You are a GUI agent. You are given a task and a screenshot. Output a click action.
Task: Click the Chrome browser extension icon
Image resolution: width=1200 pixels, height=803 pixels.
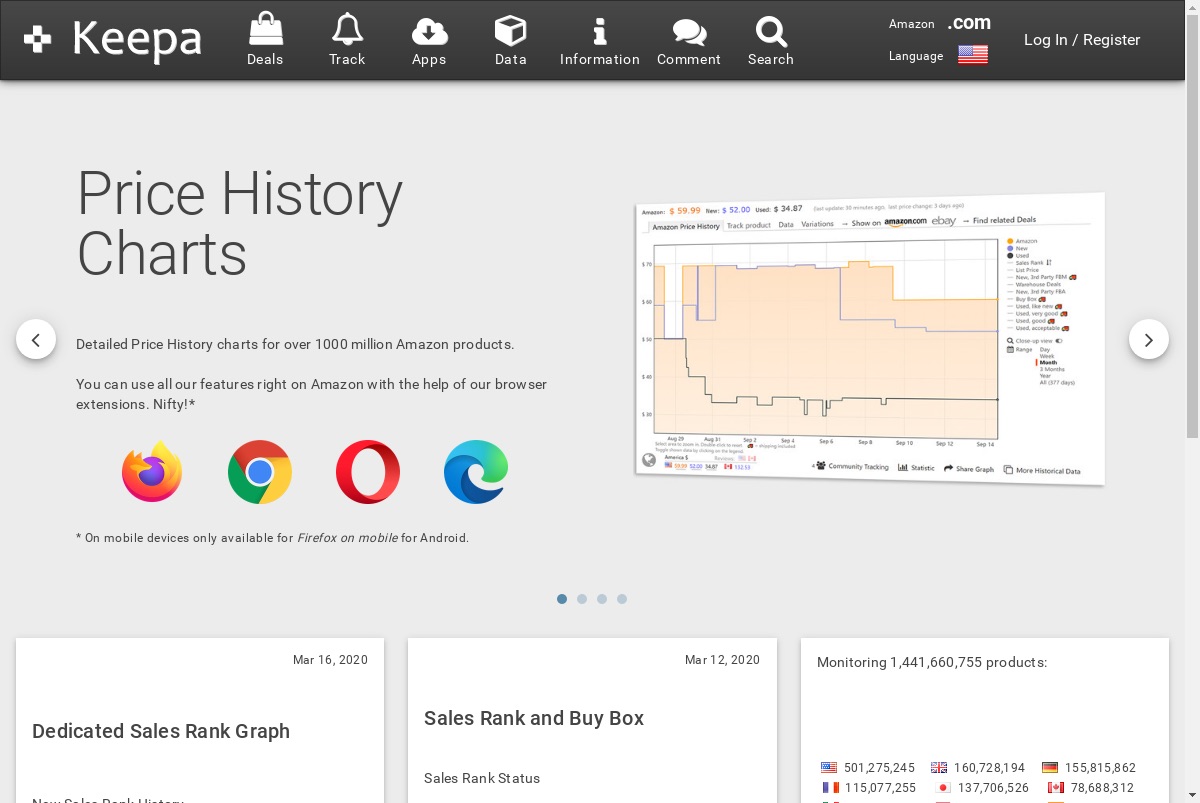click(x=260, y=472)
